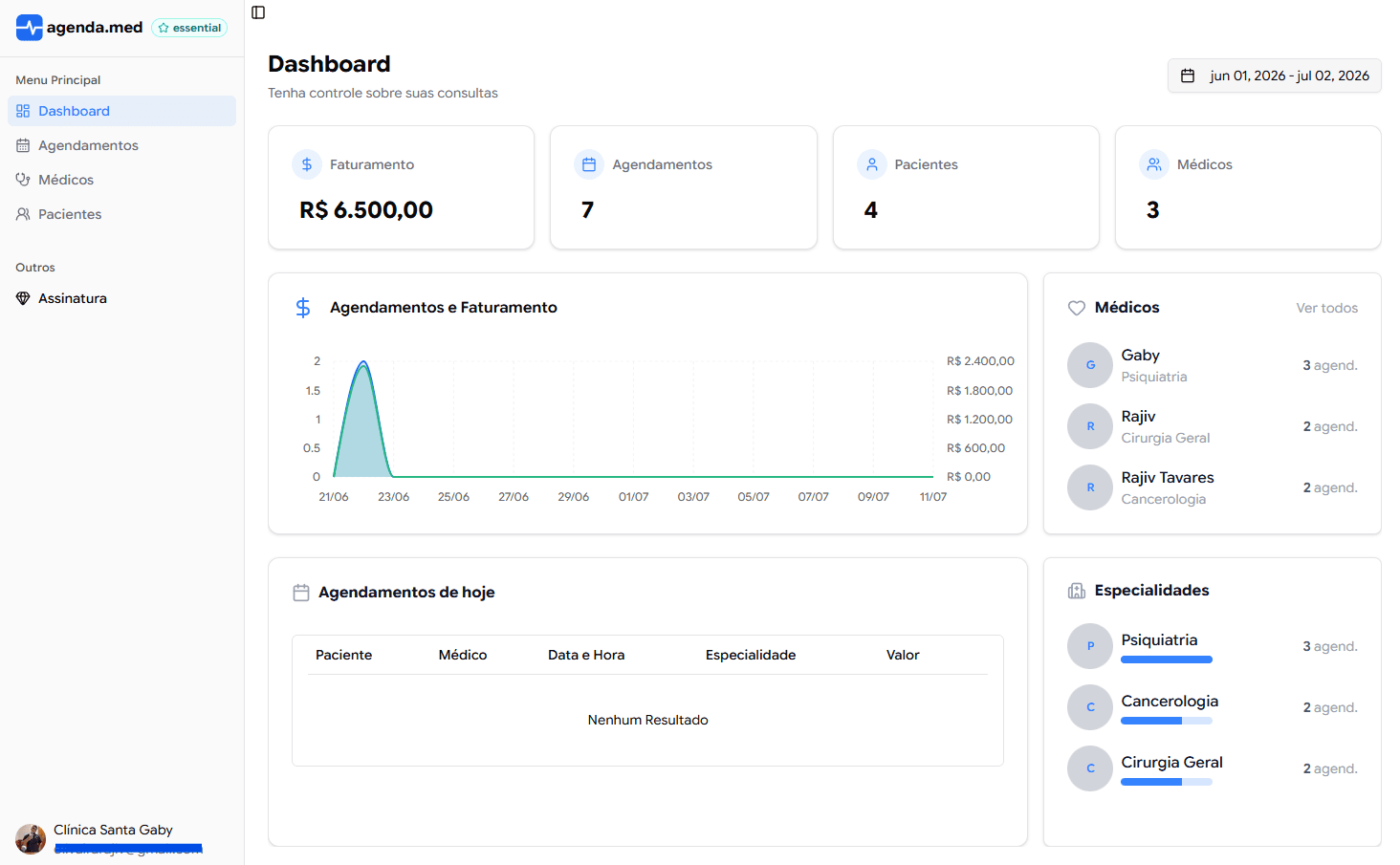This screenshot has height=865, width=1400.
Task: Click the 01/07 date label on chart
Action: tap(633, 497)
